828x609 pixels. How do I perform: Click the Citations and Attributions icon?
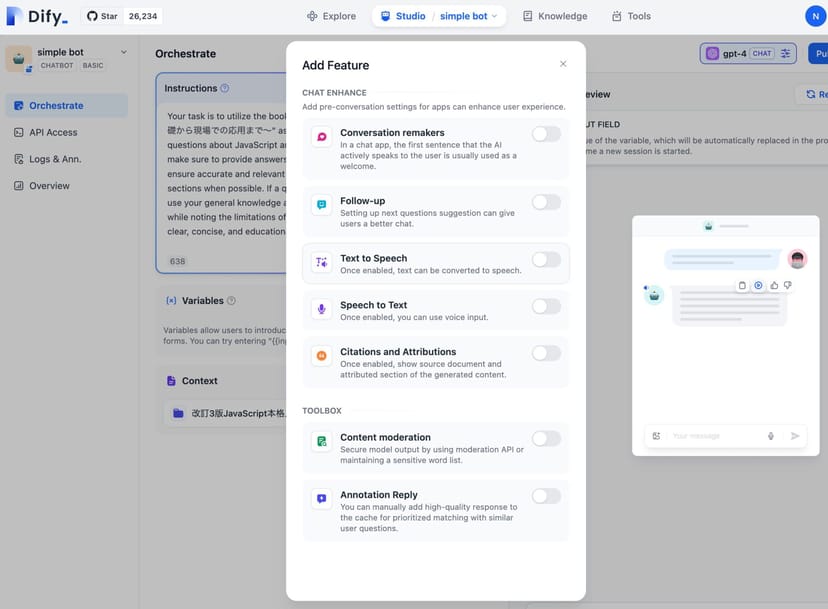point(322,356)
